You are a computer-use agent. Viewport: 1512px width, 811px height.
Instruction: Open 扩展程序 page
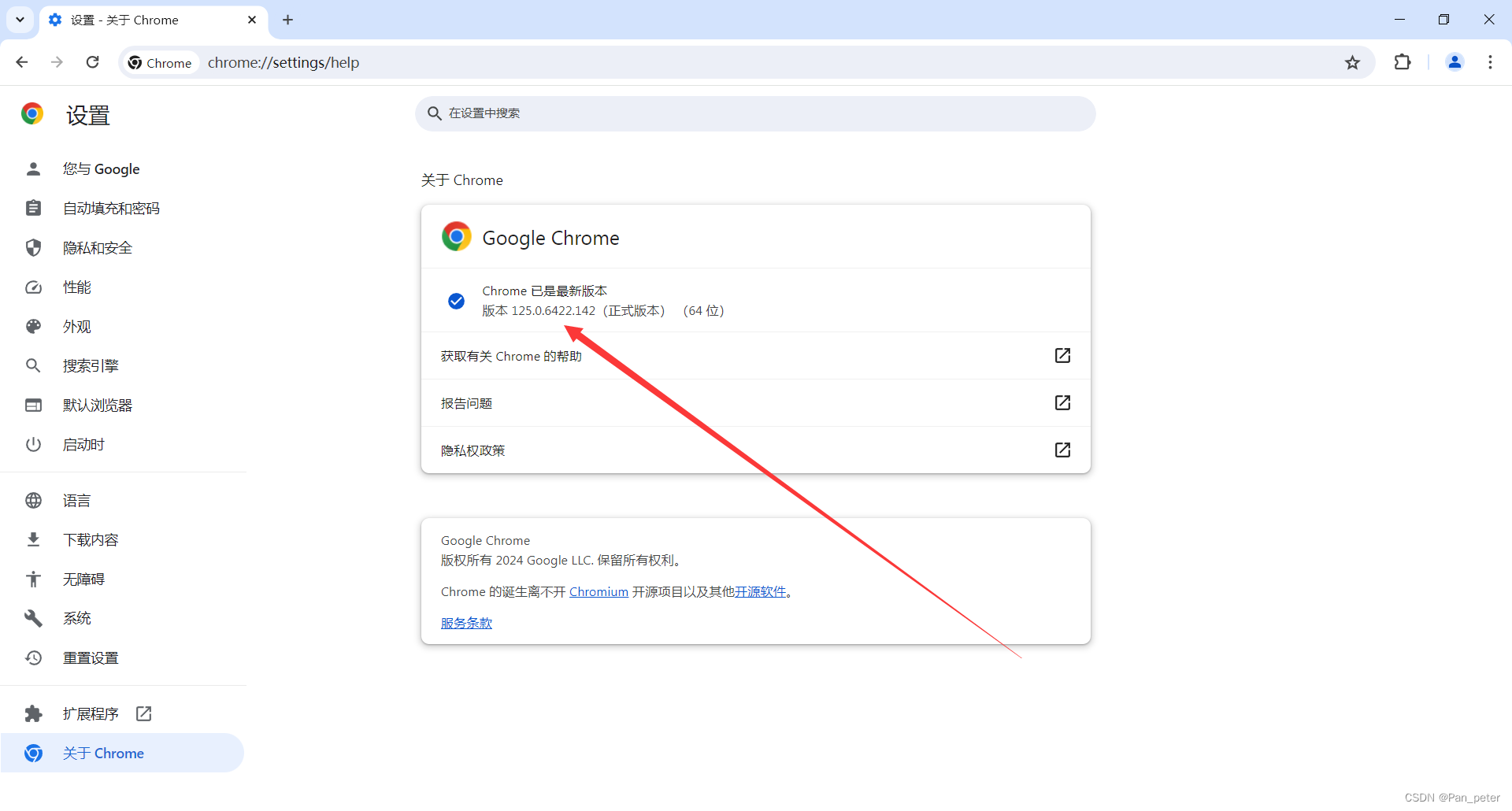123,714
